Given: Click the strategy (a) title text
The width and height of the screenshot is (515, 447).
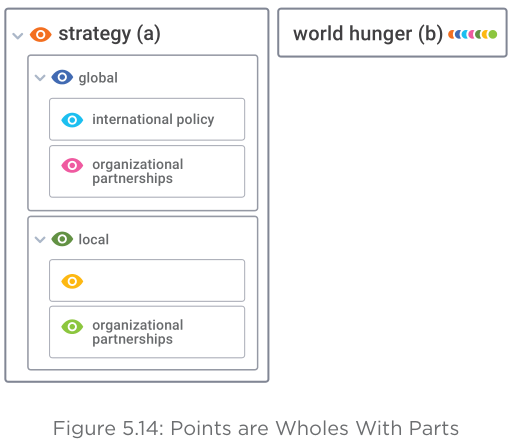Looking at the screenshot, I should coord(109,34).
